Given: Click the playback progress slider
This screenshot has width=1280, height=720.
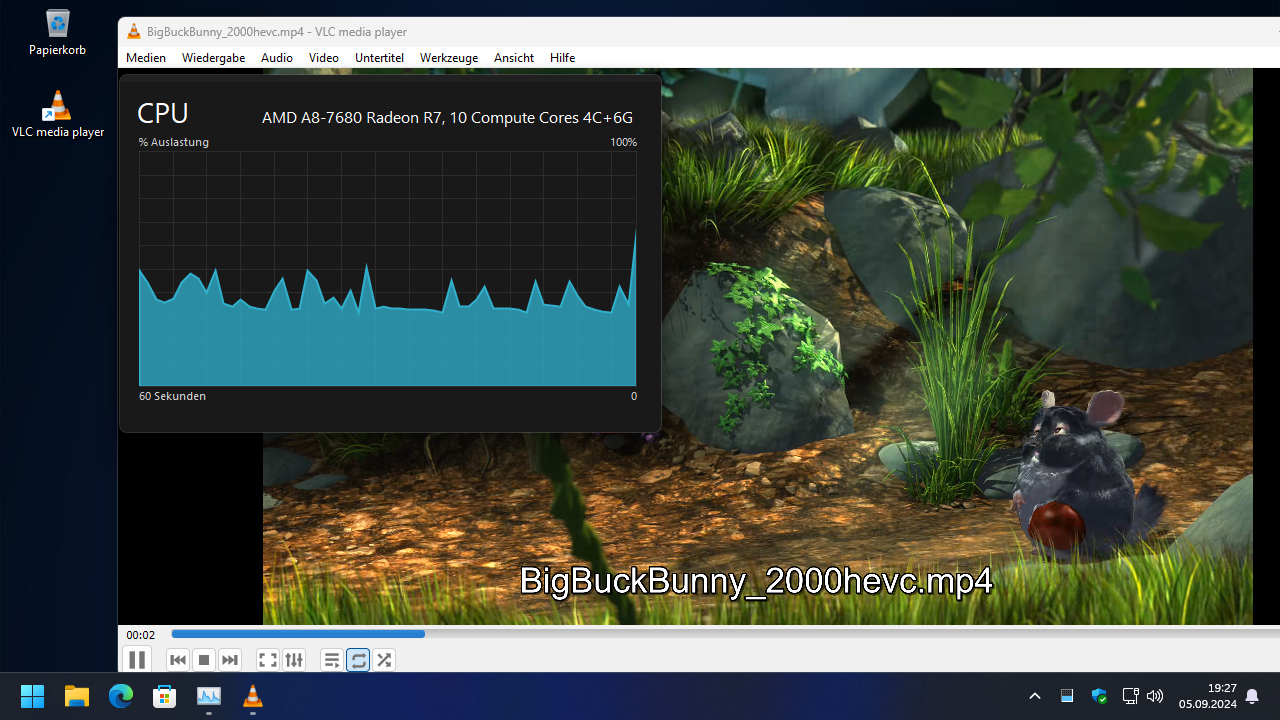Looking at the screenshot, I should pos(424,634).
